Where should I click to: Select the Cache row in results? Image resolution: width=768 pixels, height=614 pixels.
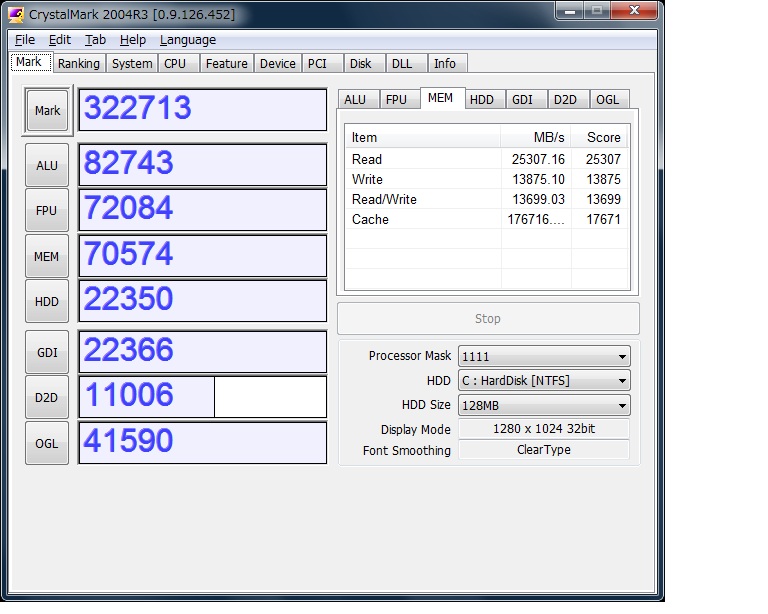[x=487, y=219]
